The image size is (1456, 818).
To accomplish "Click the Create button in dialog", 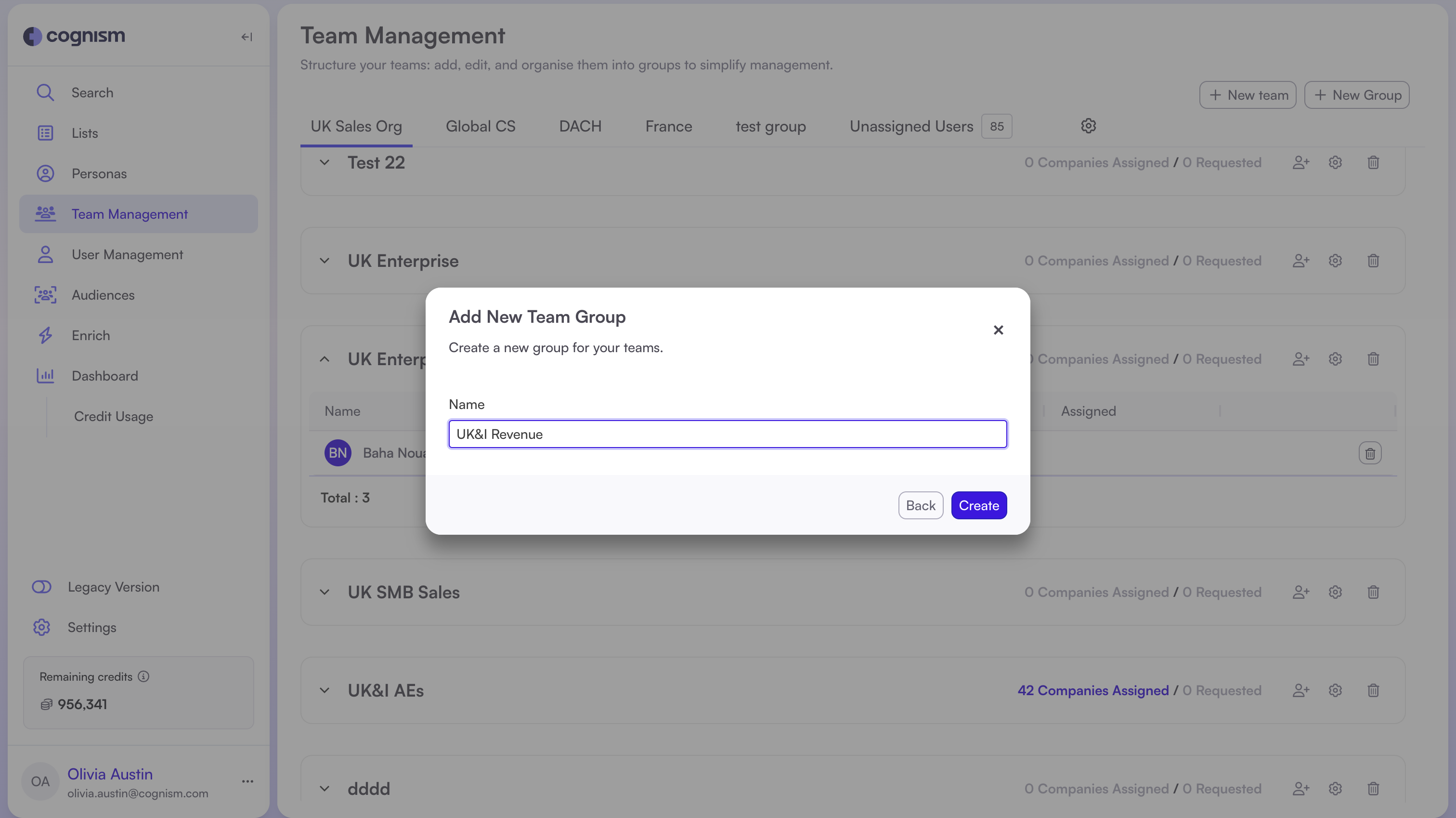I will click(978, 504).
